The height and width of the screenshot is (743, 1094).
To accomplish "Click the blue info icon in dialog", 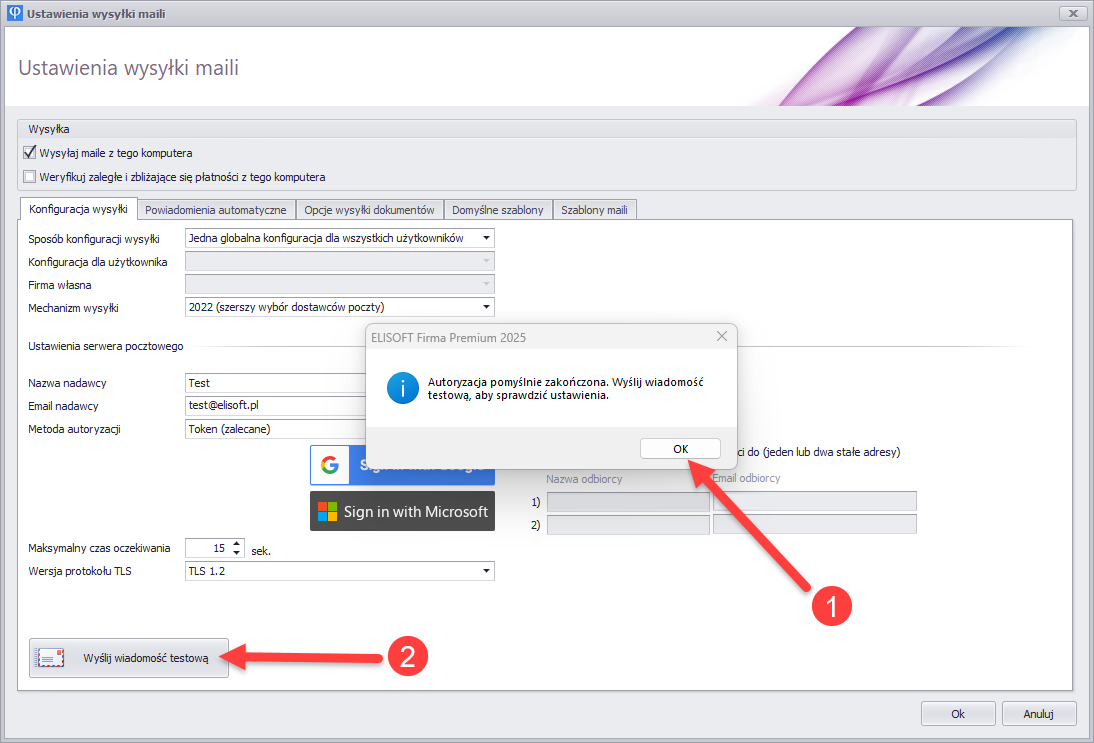I will [x=402, y=388].
